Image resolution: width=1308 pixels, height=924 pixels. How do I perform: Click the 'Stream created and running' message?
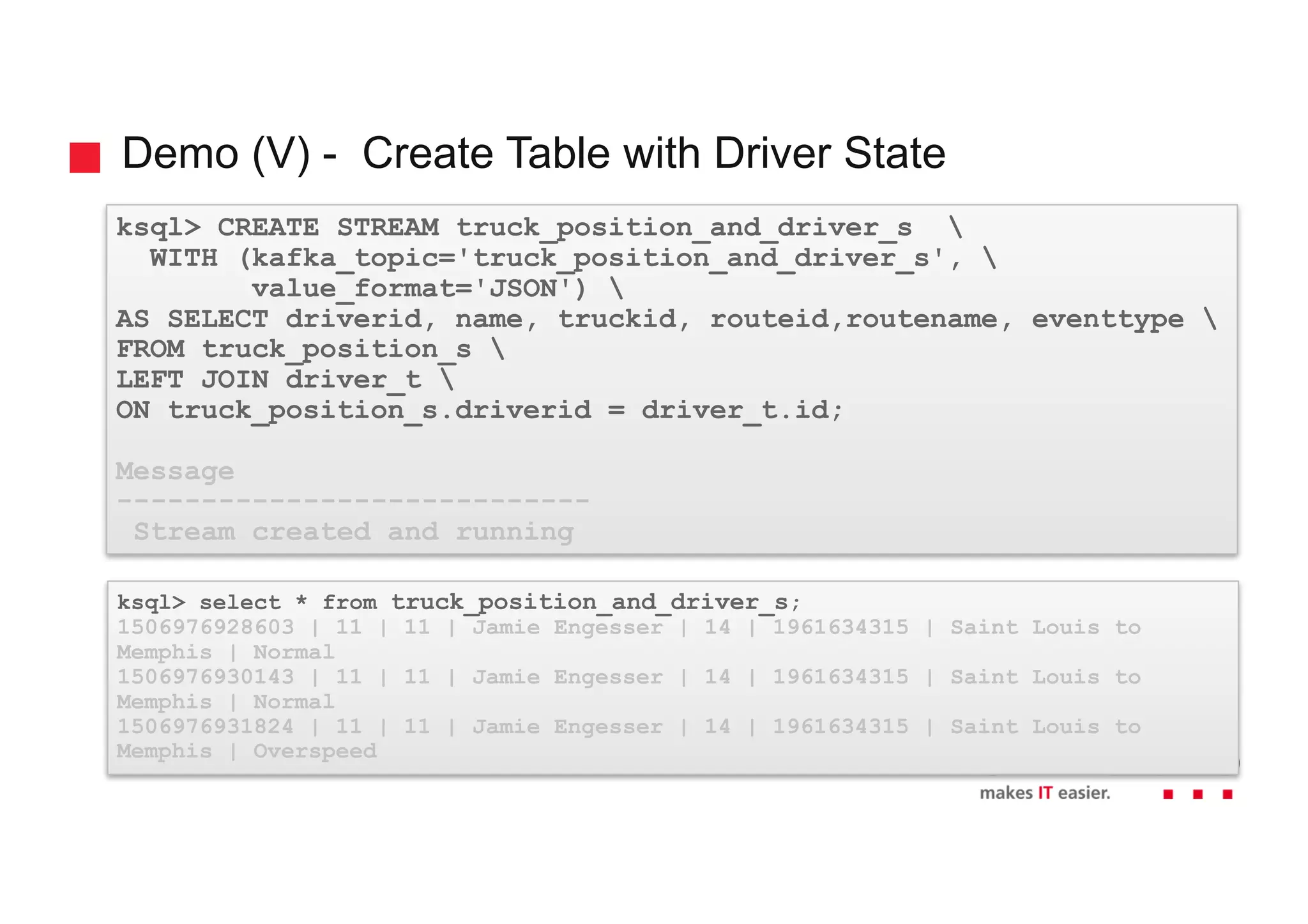pos(354,532)
